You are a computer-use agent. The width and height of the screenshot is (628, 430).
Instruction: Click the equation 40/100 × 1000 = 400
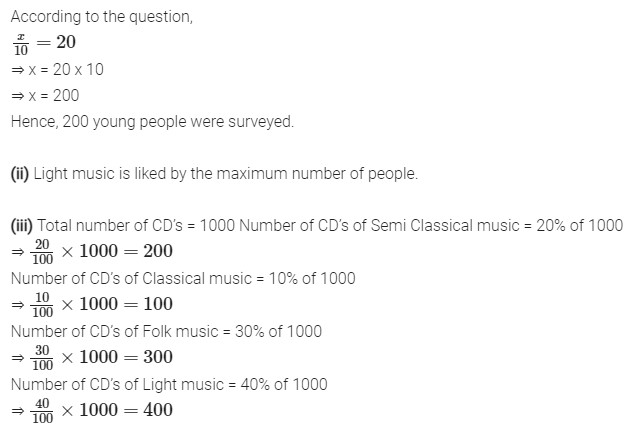pos(92,410)
